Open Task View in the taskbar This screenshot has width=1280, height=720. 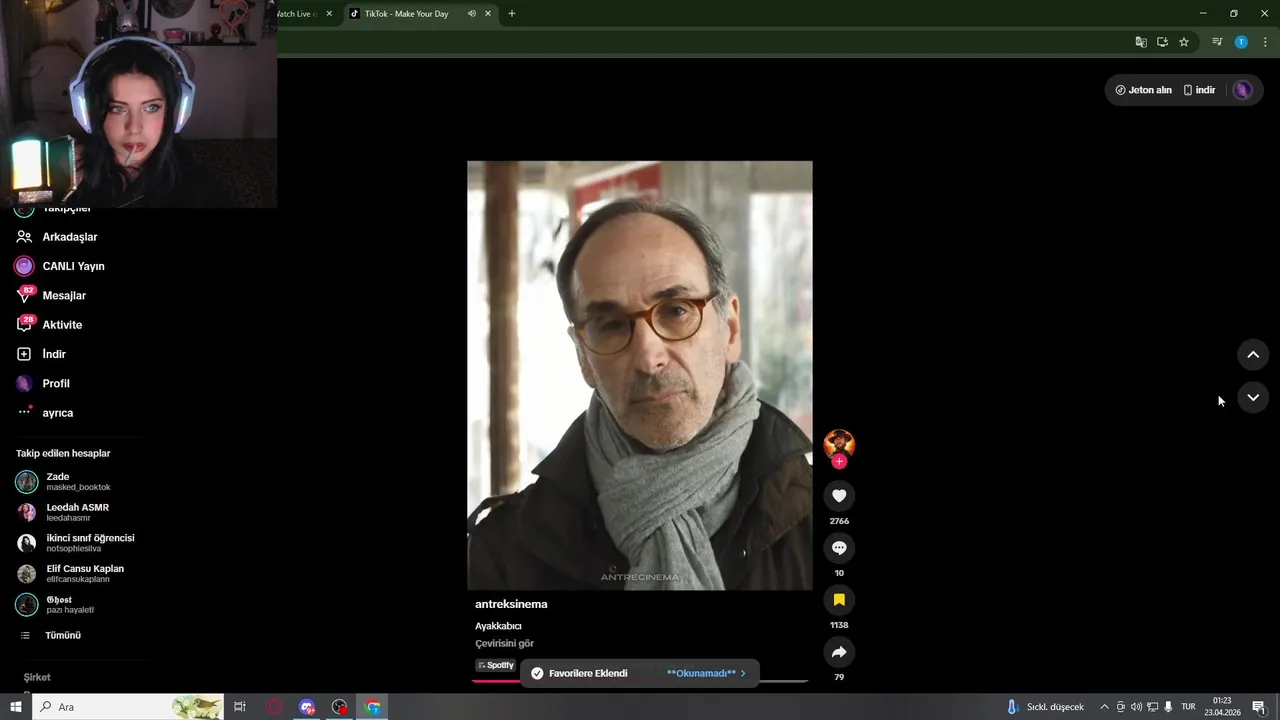click(240, 707)
